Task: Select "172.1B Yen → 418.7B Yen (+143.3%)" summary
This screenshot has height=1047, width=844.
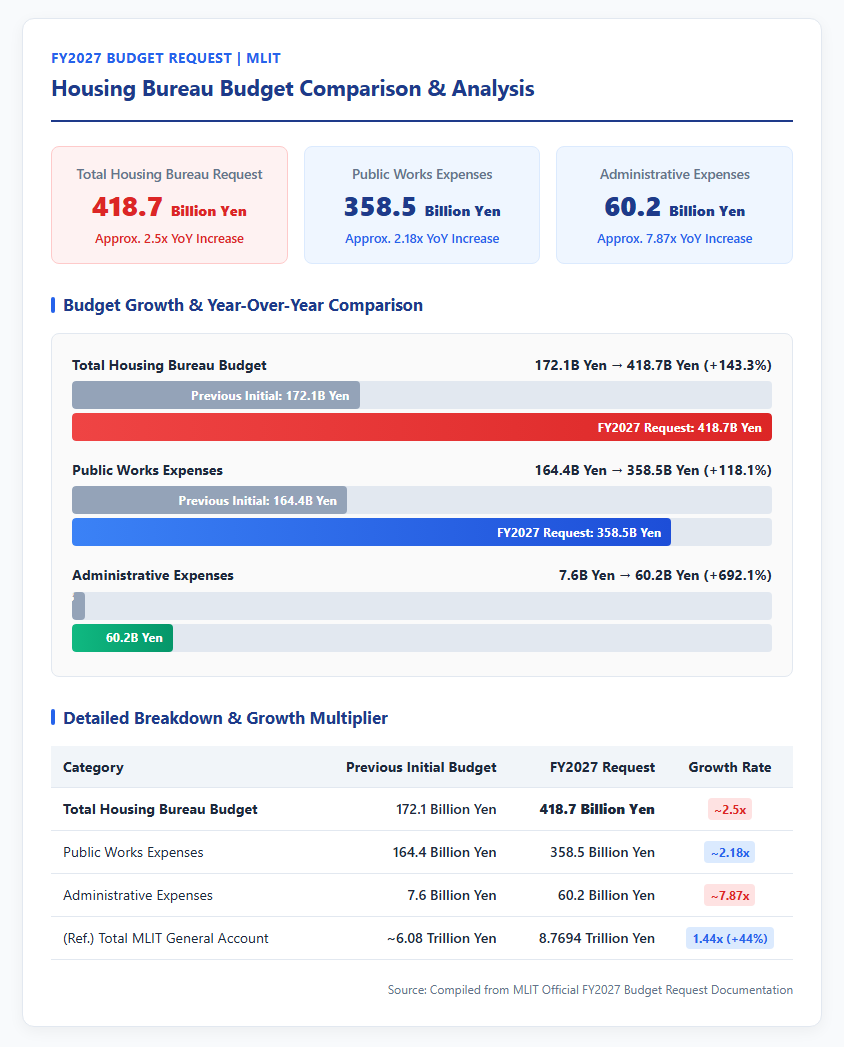Action: (x=653, y=365)
